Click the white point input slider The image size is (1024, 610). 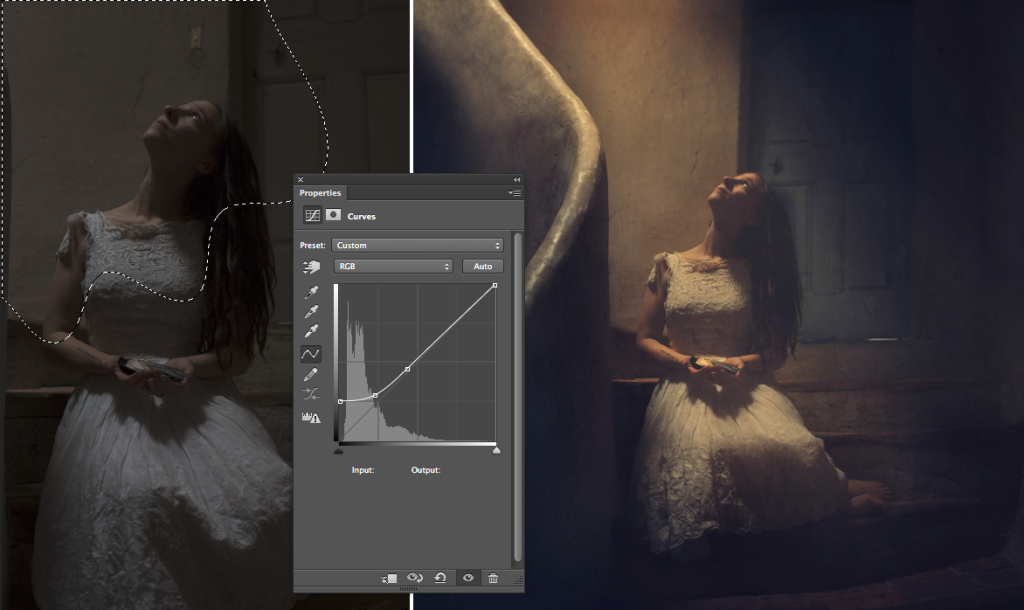click(496, 451)
